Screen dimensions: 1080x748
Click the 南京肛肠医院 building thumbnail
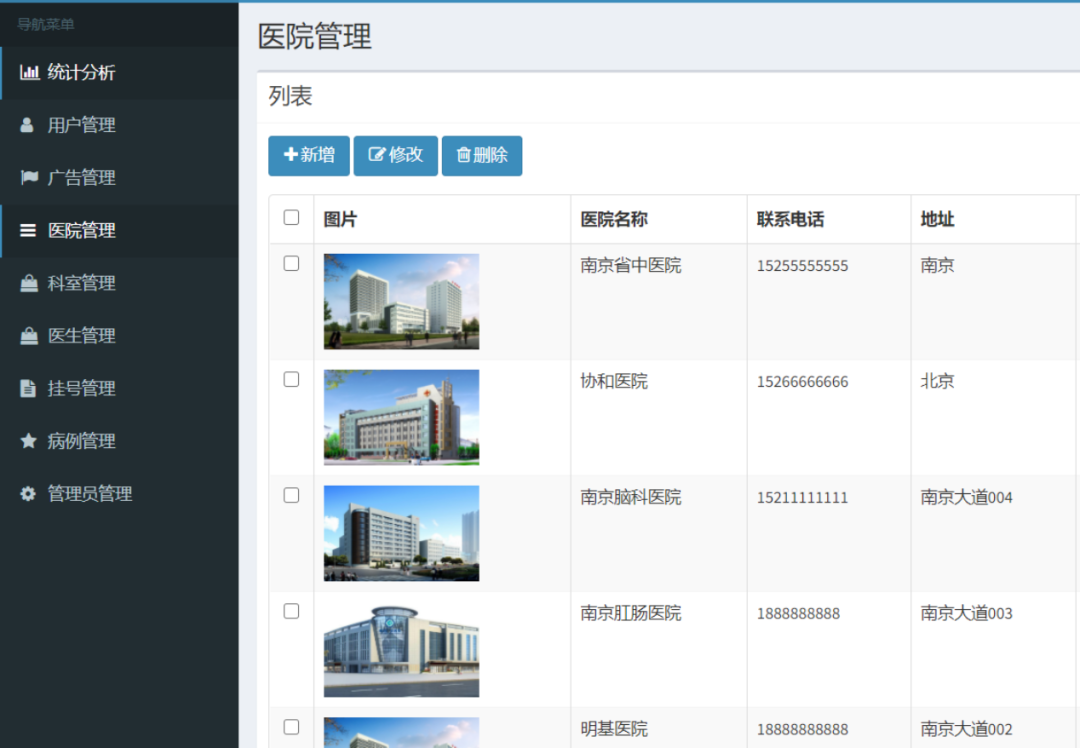[x=402, y=650]
